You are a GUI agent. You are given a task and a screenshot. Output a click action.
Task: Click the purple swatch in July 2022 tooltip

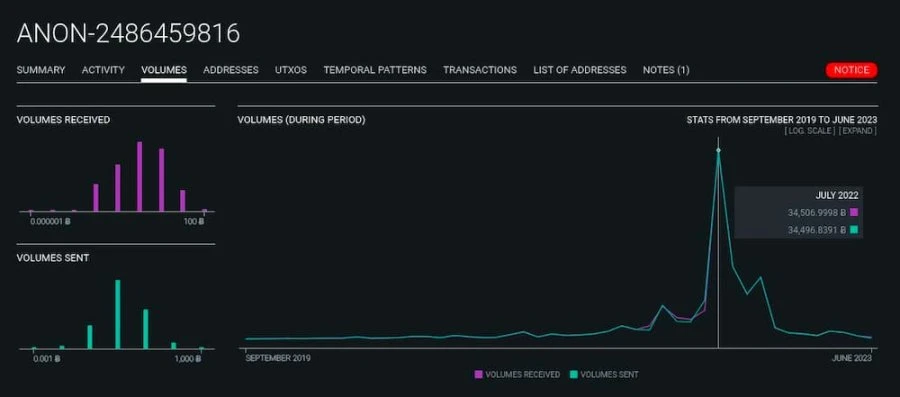(854, 212)
